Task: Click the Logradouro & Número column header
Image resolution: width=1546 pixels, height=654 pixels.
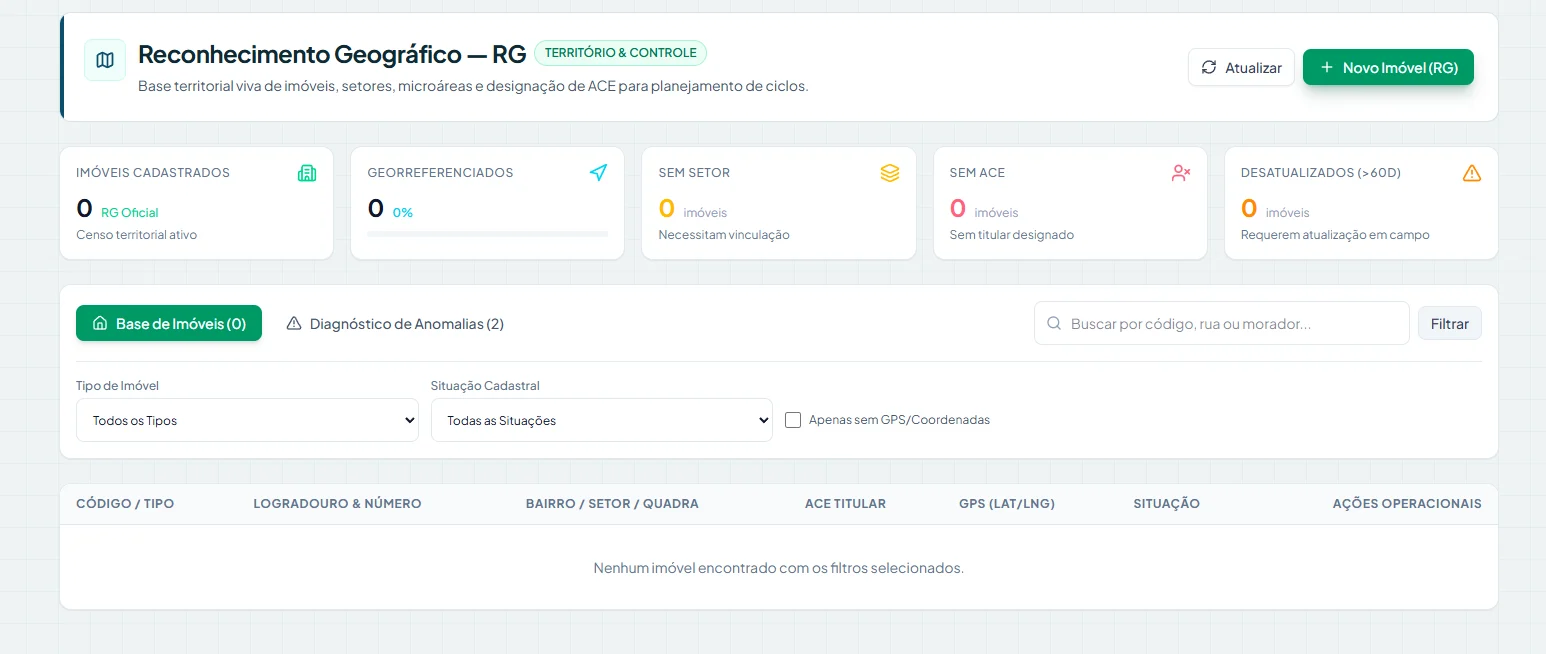Action: coord(338,504)
